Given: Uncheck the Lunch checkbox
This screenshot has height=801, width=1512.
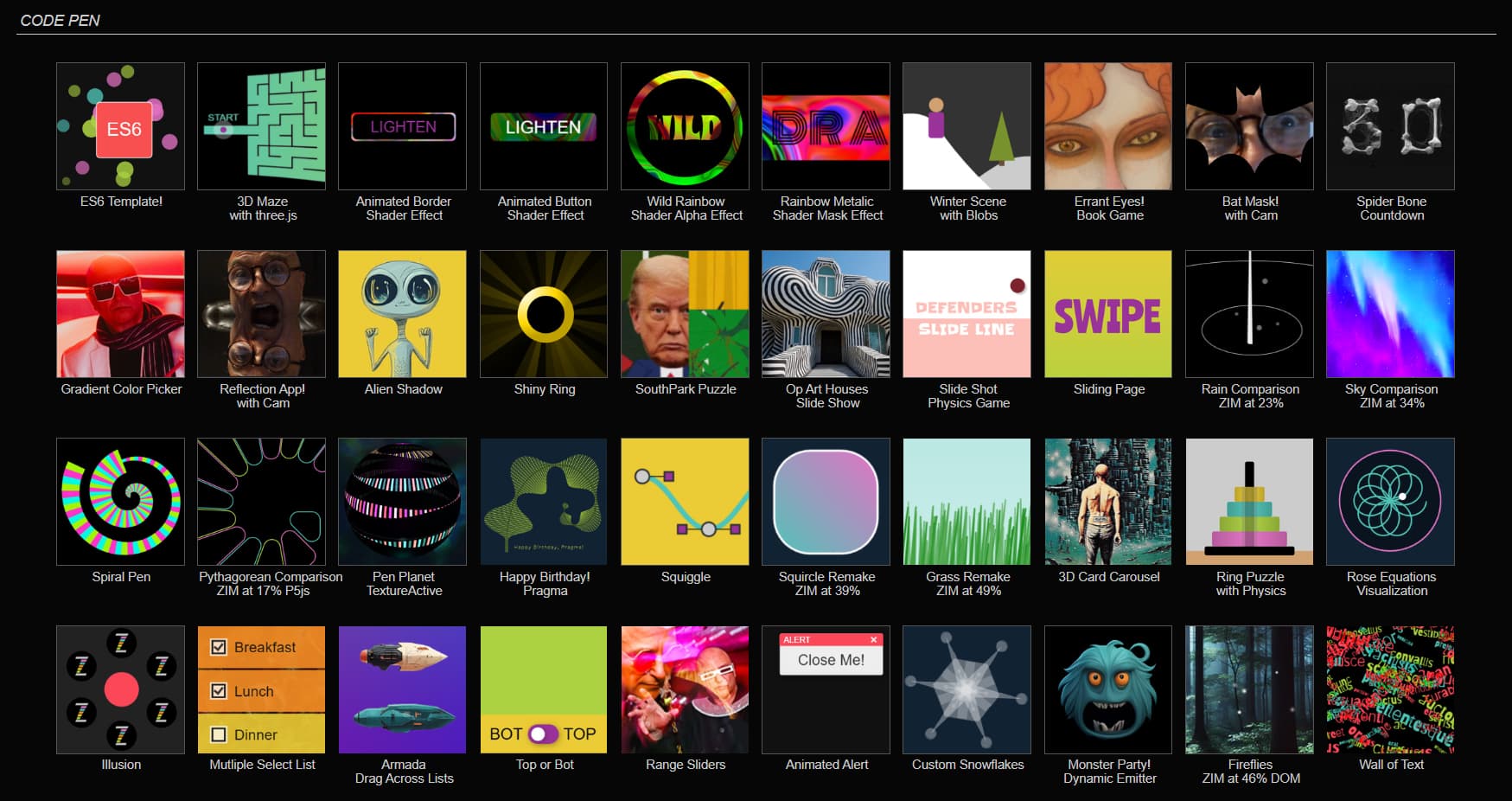Looking at the screenshot, I should point(219,691).
